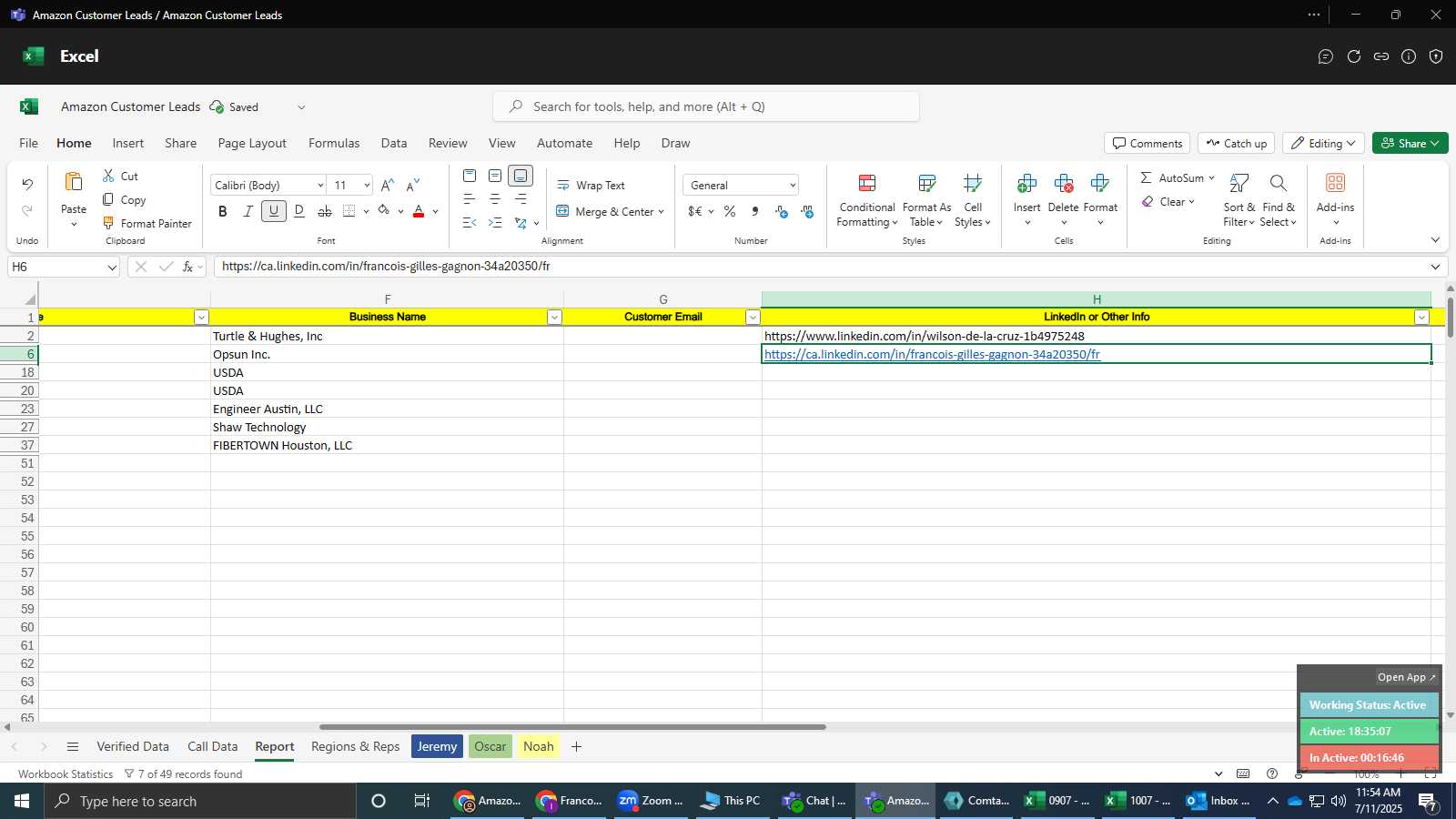Center text horizontally
This screenshot has width=1456, height=819.
click(x=495, y=199)
